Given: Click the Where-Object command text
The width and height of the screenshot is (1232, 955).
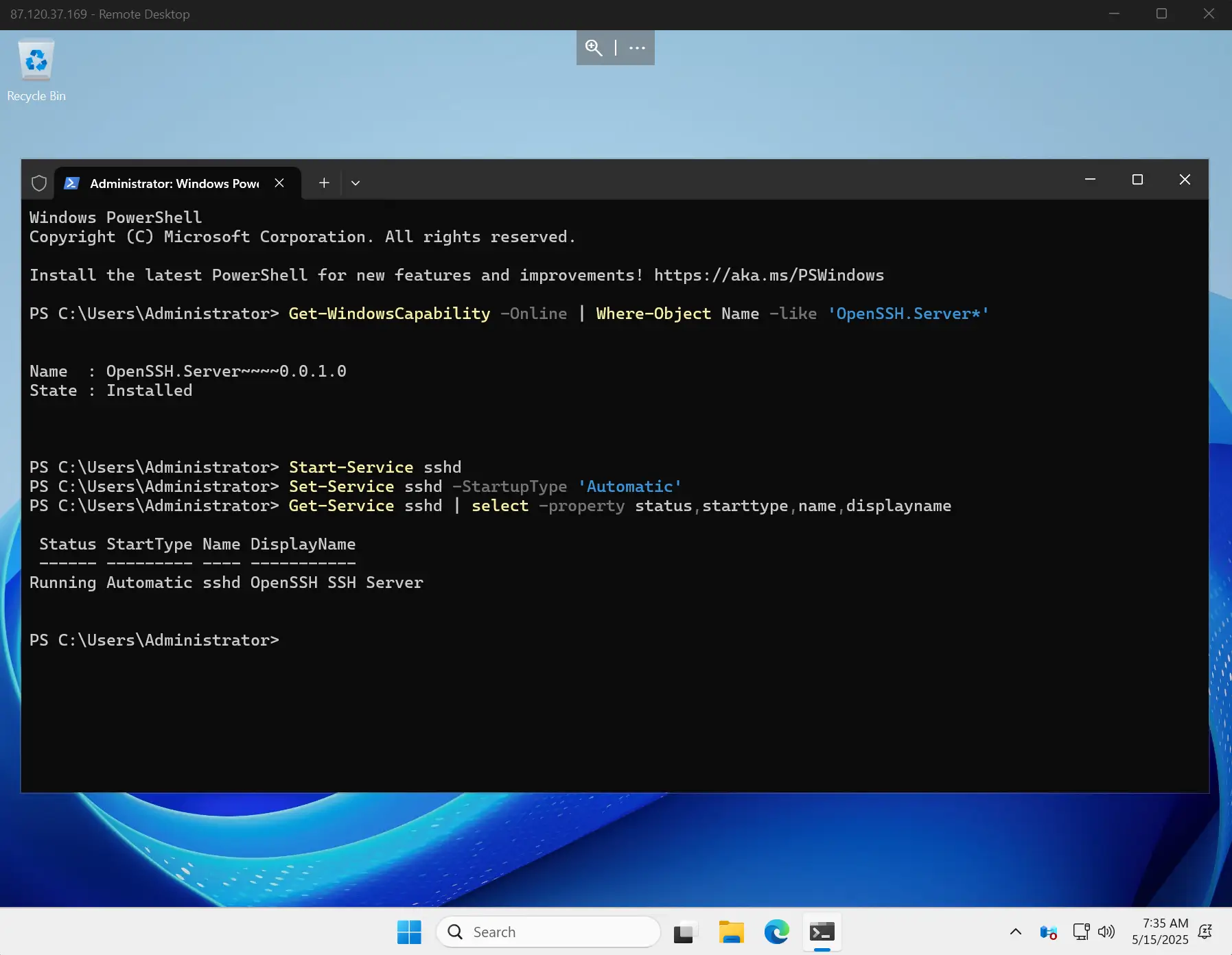Looking at the screenshot, I should (653, 314).
